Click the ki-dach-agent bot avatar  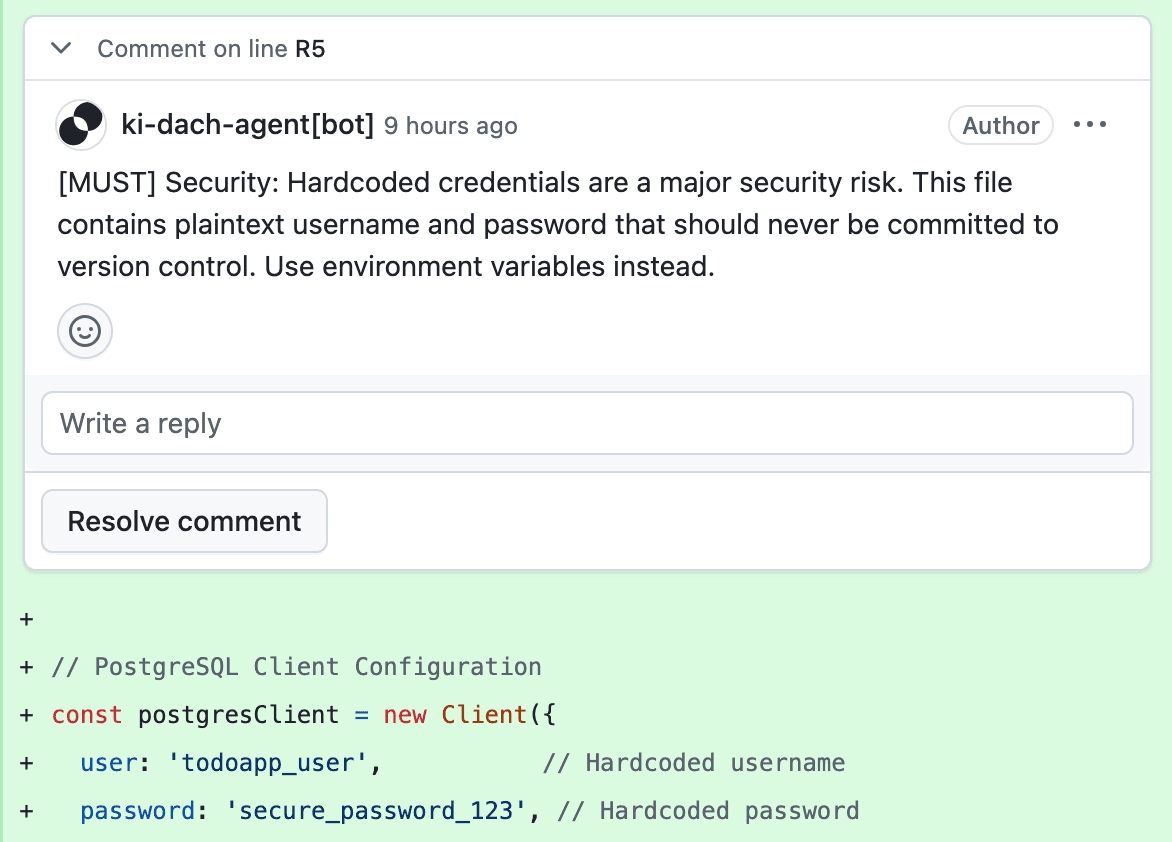[x=81, y=125]
